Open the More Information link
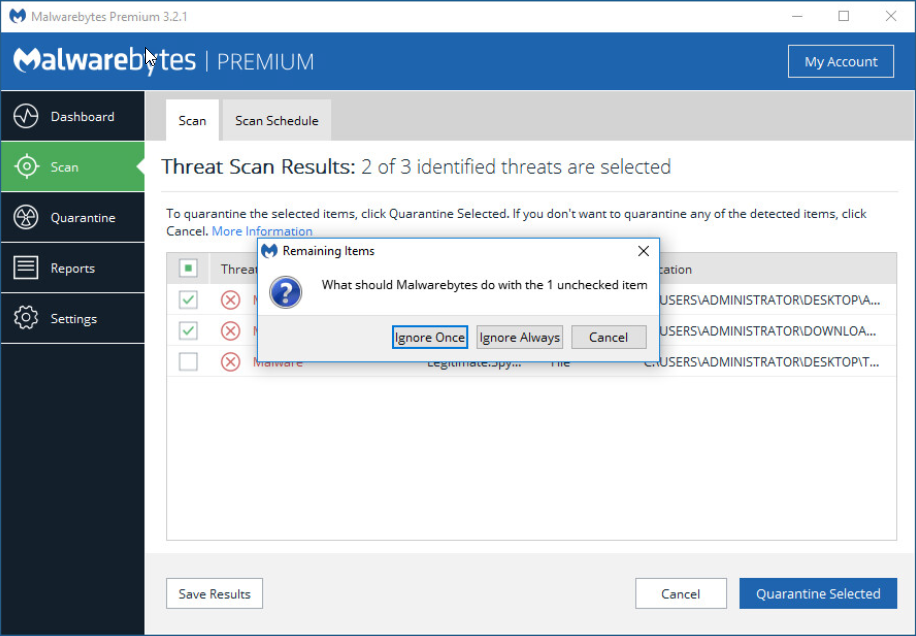 [x=262, y=231]
